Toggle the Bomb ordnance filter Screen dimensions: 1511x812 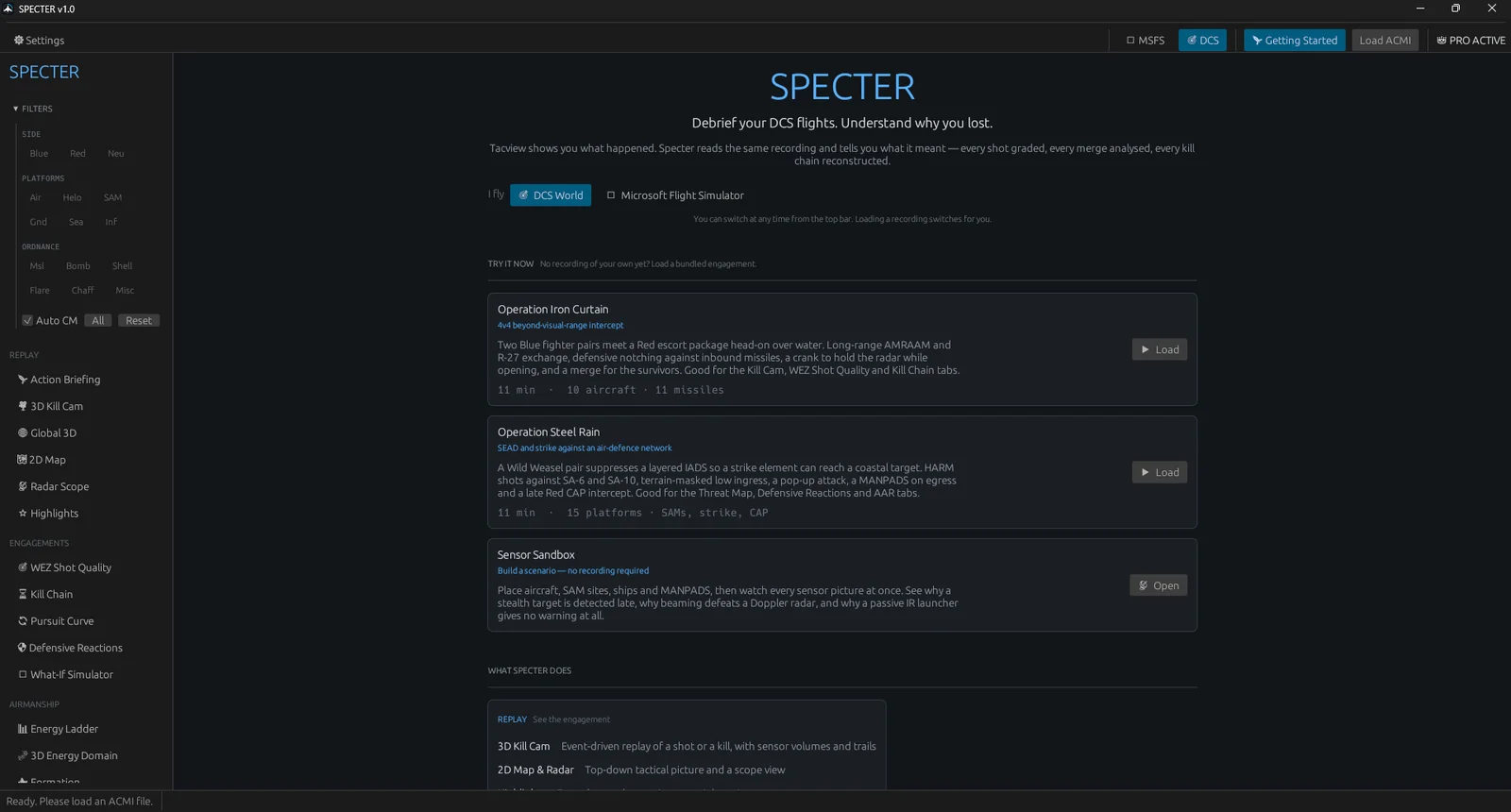78,266
